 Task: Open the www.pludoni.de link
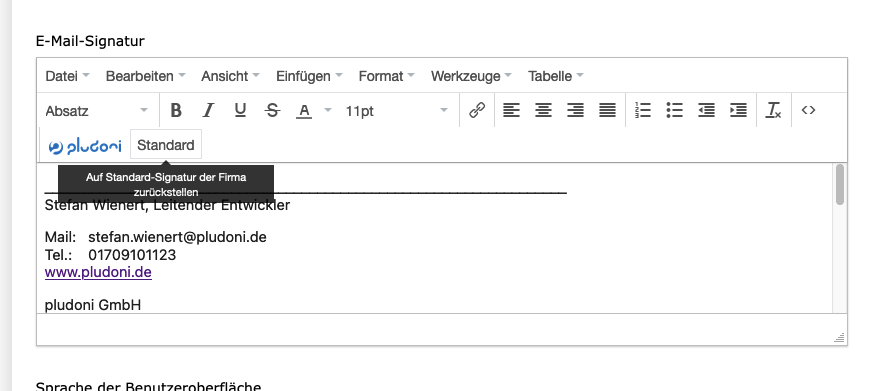[x=98, y=272]
